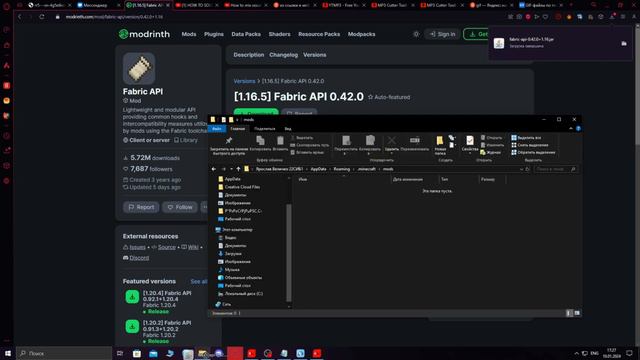Viewport: 640px width, 360px height.
Task: Click Снять выделение in ribbon
Action: tap(530, 145)
